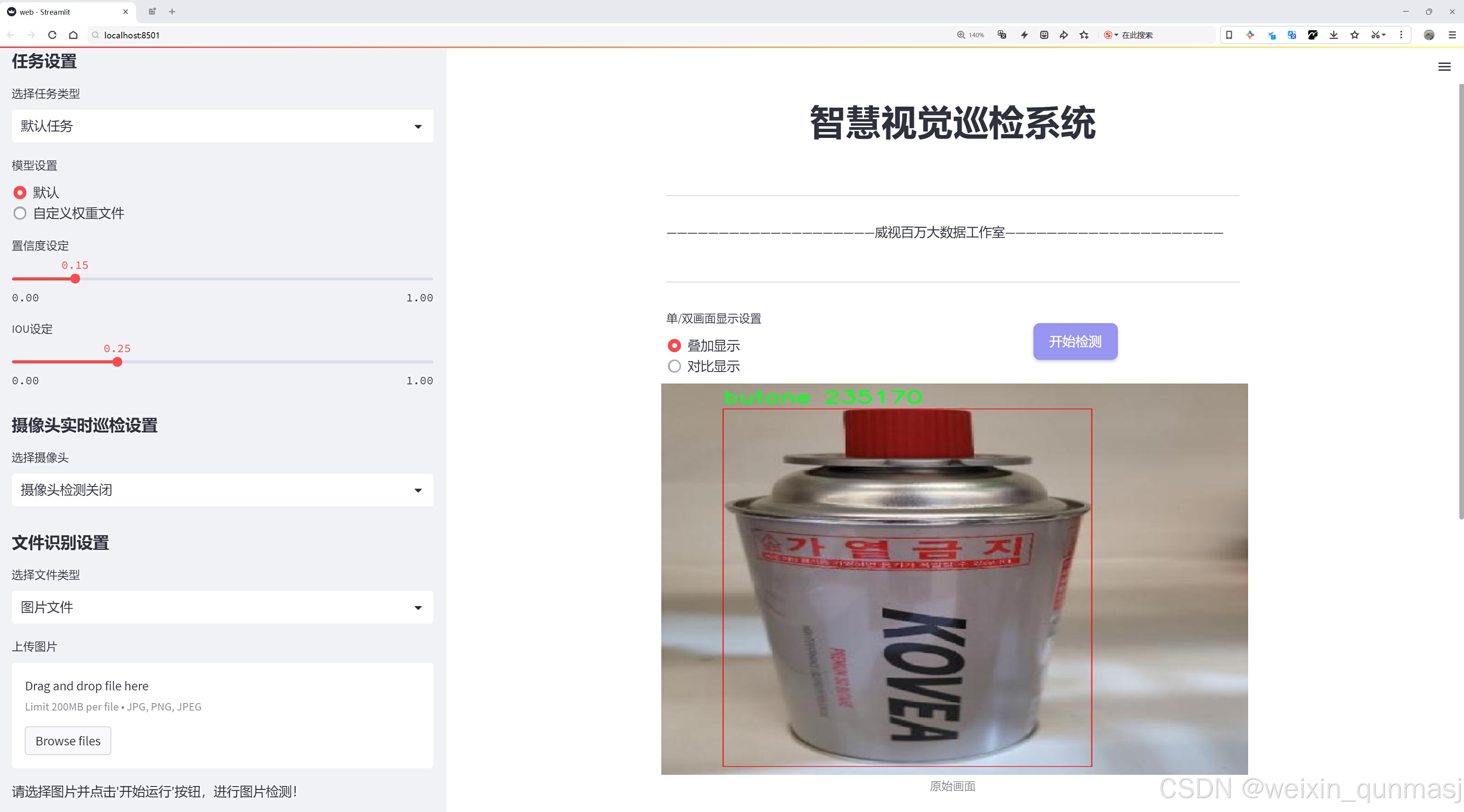Screen dimensions: 1464x812
Task: Switch to the web · Streamlit tab
Action: coord(62,11)
